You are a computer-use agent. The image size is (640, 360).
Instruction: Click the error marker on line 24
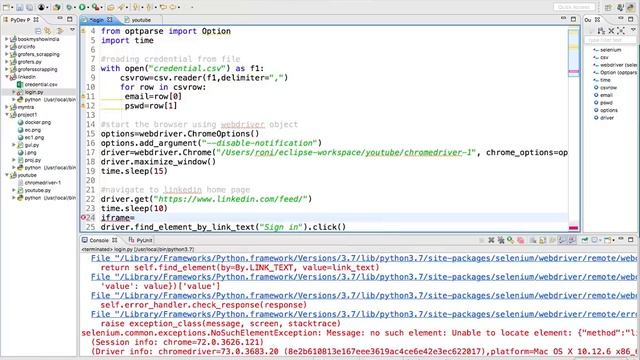pos(83,218)
